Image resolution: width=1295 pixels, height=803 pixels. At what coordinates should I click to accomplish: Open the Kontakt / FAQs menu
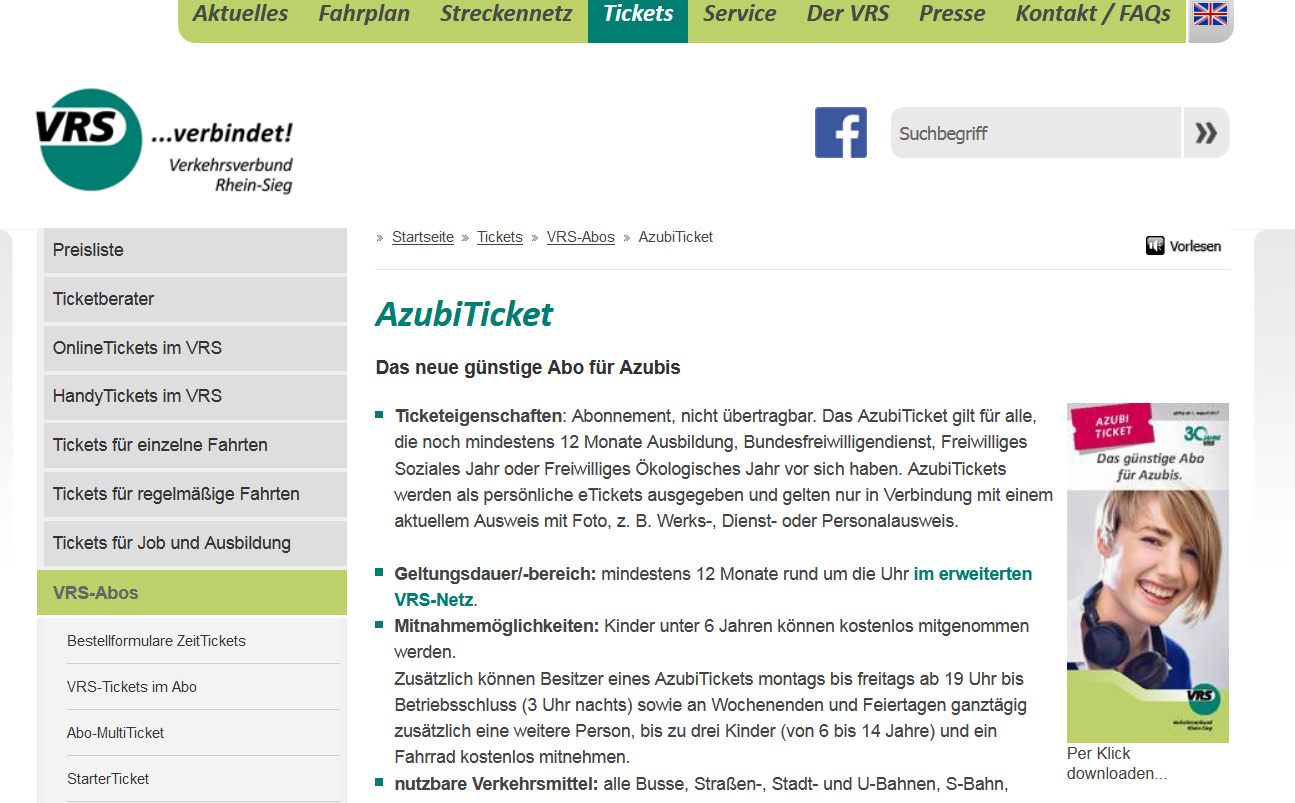(x=1093, y=14)
